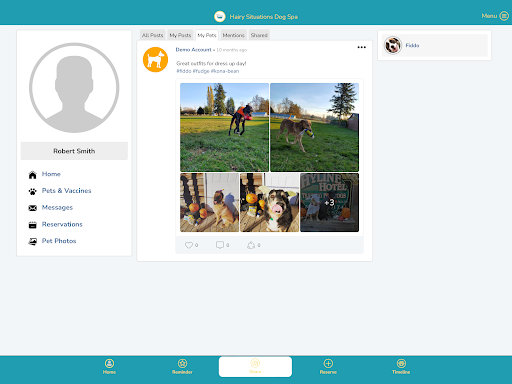Open Pet Photos in the sidebar

coord(59,241)
